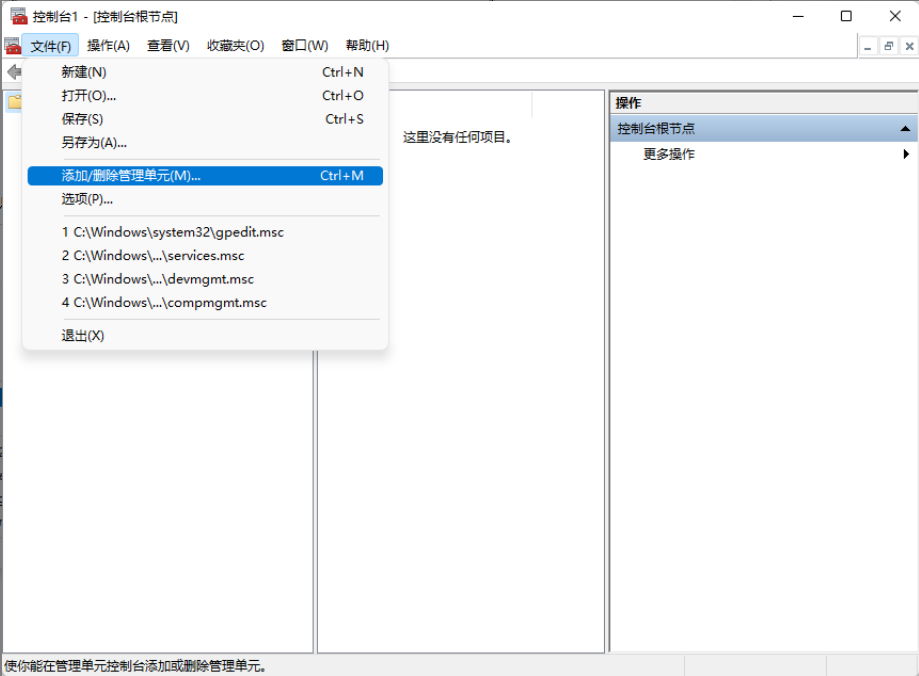
Task: Open recent file compmgmt.msc
Action: click(205, 303)
